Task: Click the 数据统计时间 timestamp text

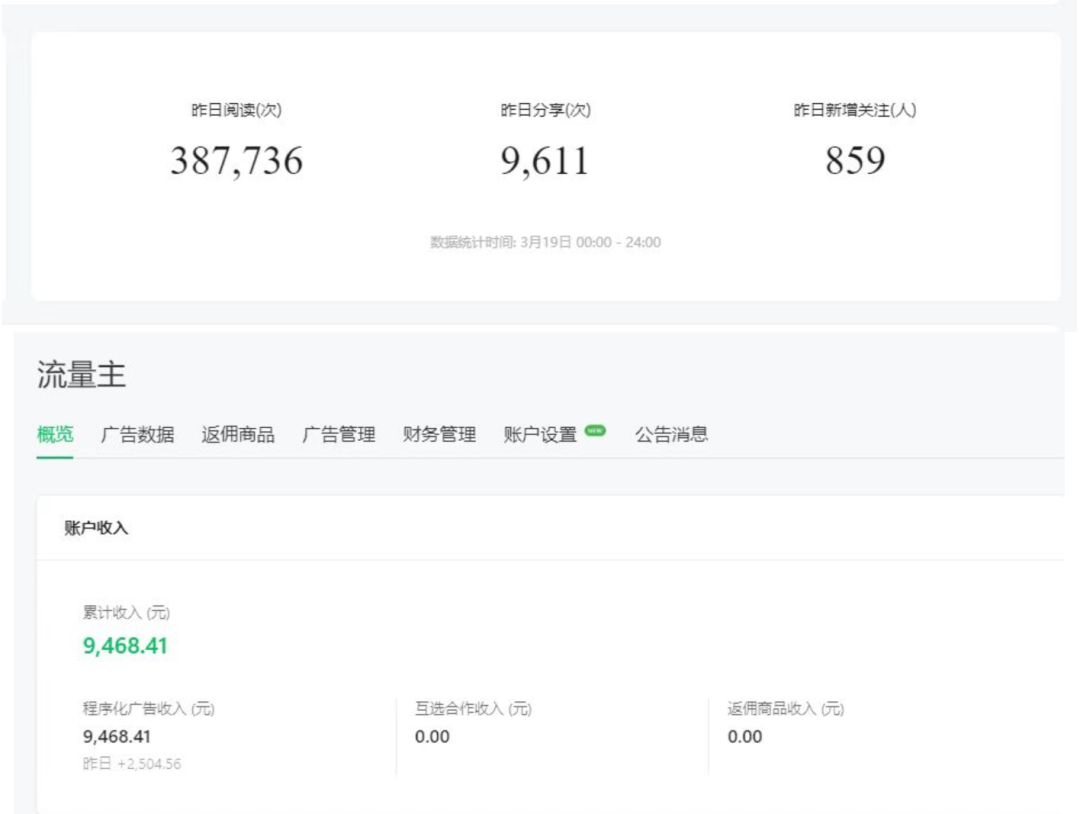Action: pos(544,241)
